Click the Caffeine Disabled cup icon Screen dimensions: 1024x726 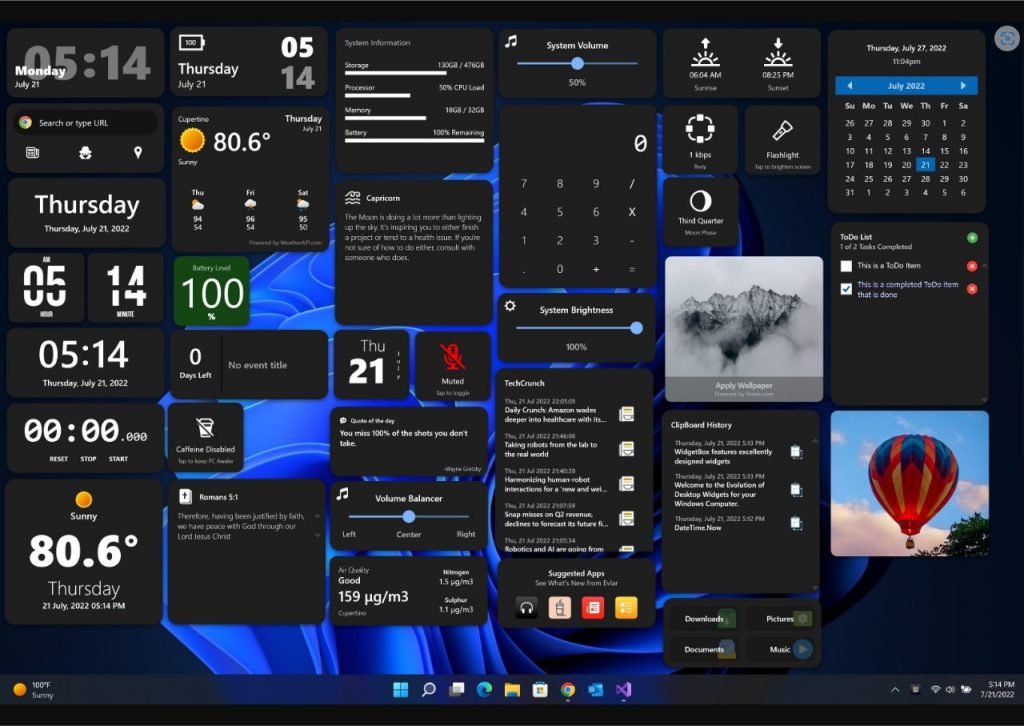205,428
